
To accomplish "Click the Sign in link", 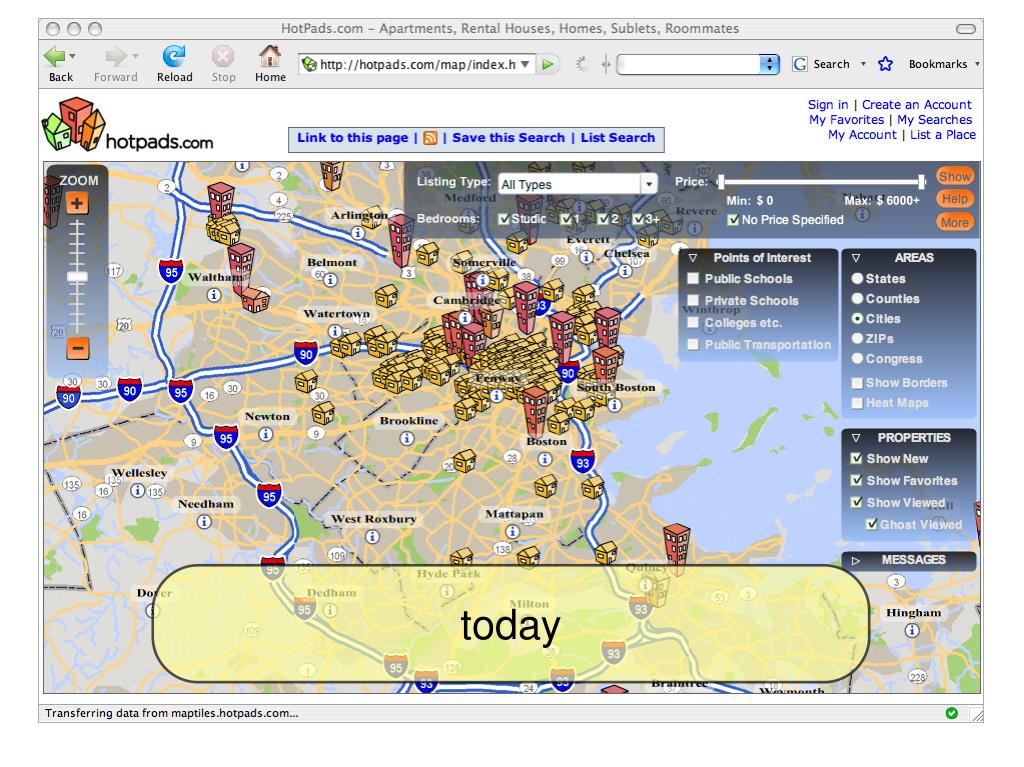I will tap(828, 105).
